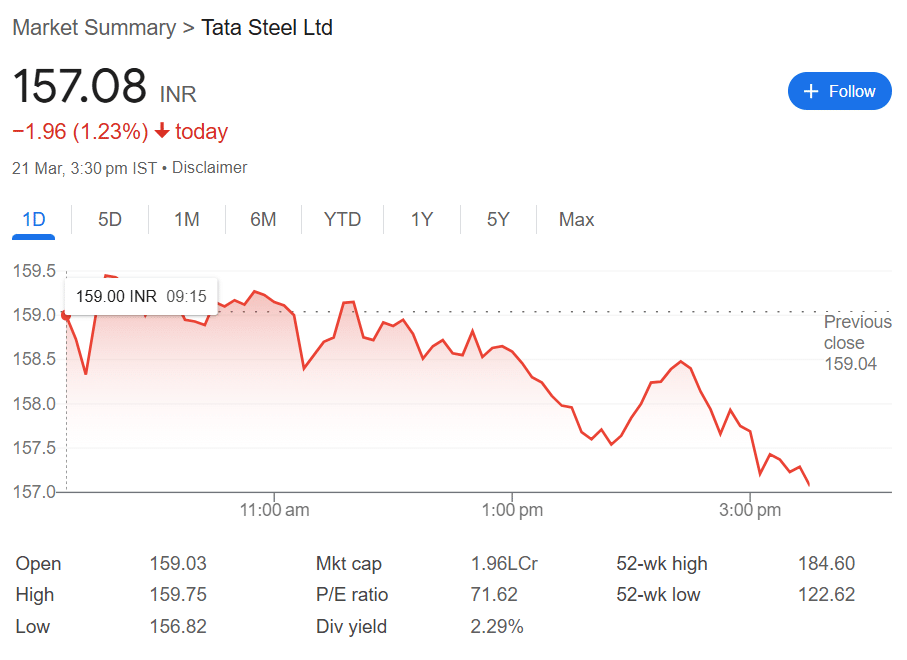Switch to the 5Y chart view
Image resolution: width=907 pixels, height=660 pixels.
(498, 220)
